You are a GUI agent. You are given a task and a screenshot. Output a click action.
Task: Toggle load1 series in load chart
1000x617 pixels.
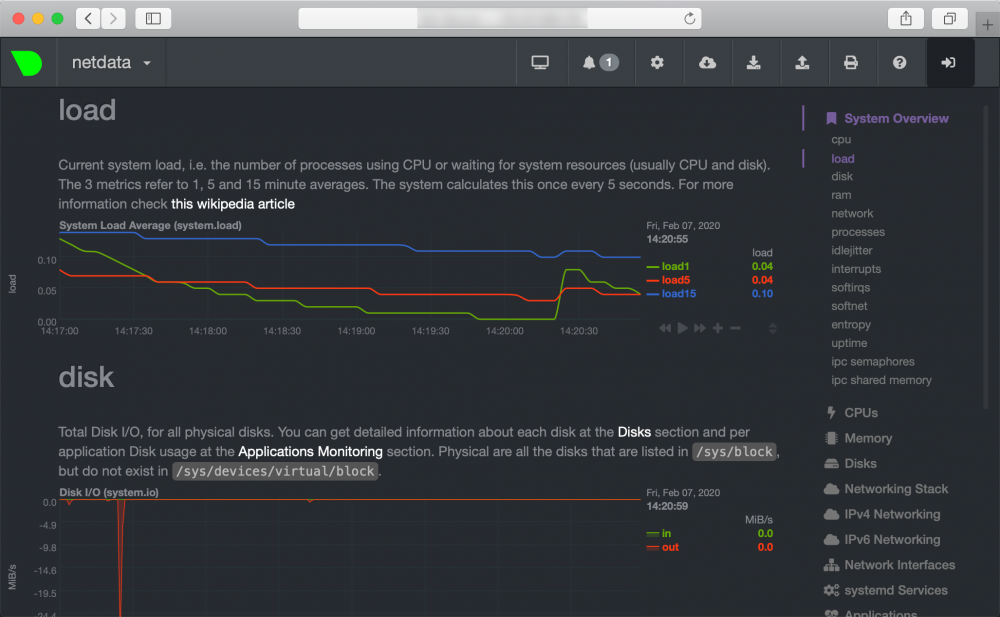pyautogui.click(x=675, y=267)
